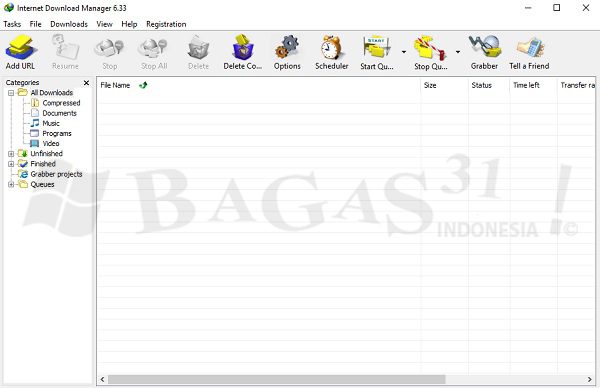Click the Delete Completed toolbar icon
This screenshot has height=388, width=600.
[x=243, y=47]
